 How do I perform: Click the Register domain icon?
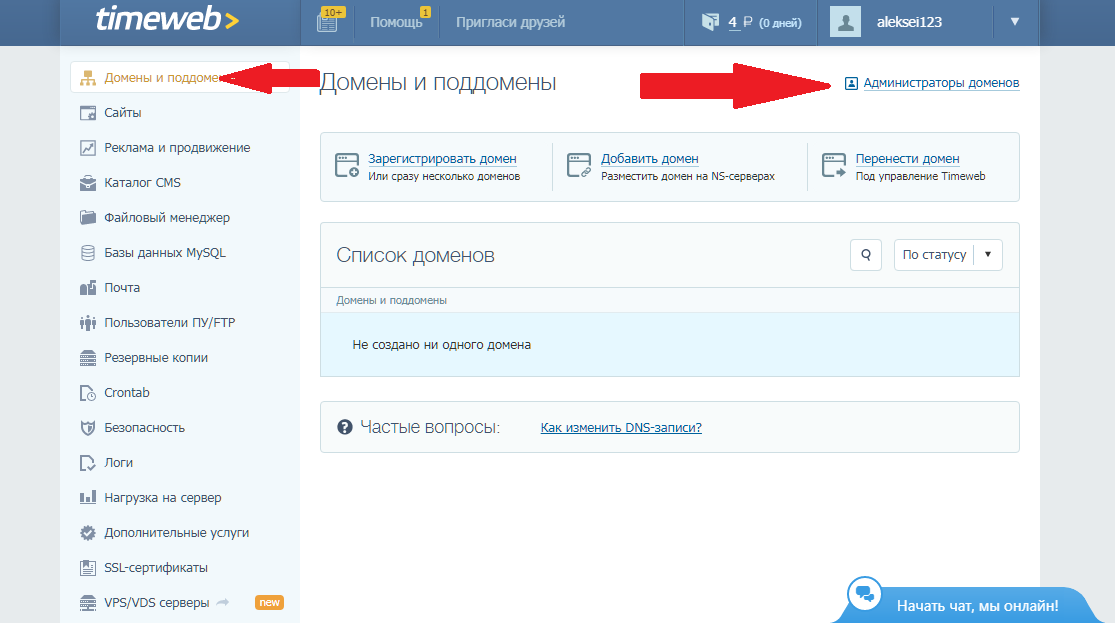(347, 165)
